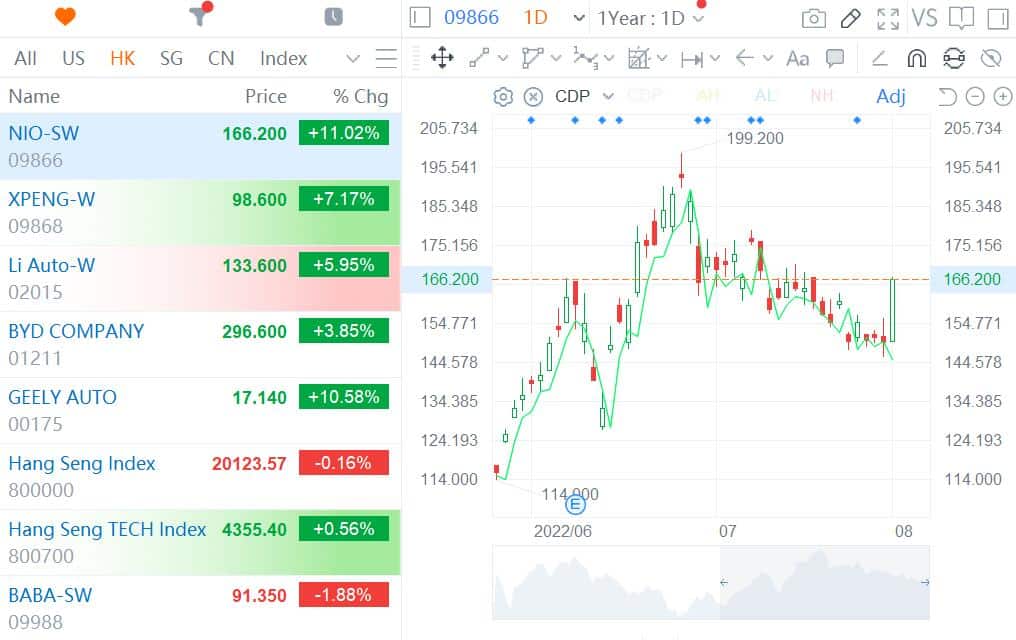Switch to the HK market tab
1016x640 pixels.
[122, 58]
